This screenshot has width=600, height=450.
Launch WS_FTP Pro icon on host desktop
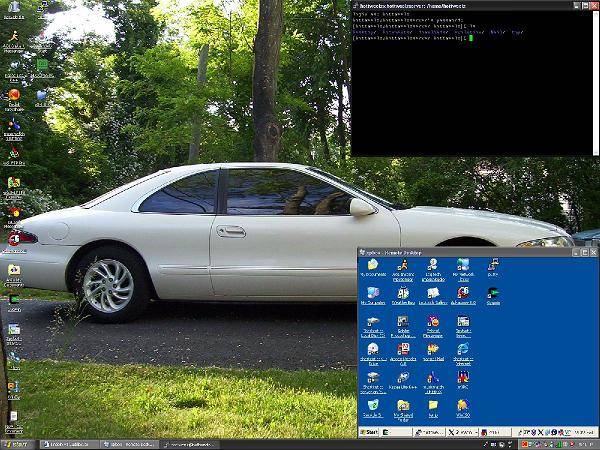(x=14, y=153)
